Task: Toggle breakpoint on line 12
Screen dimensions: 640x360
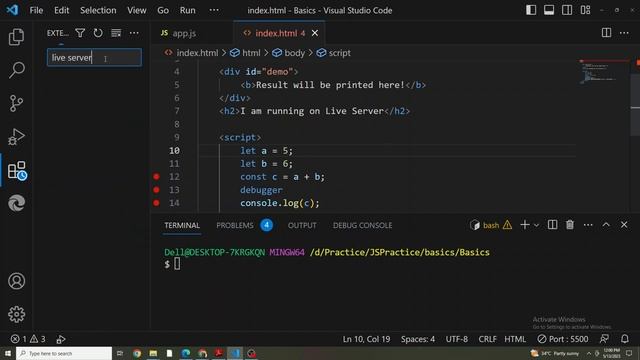Action: 156,177
